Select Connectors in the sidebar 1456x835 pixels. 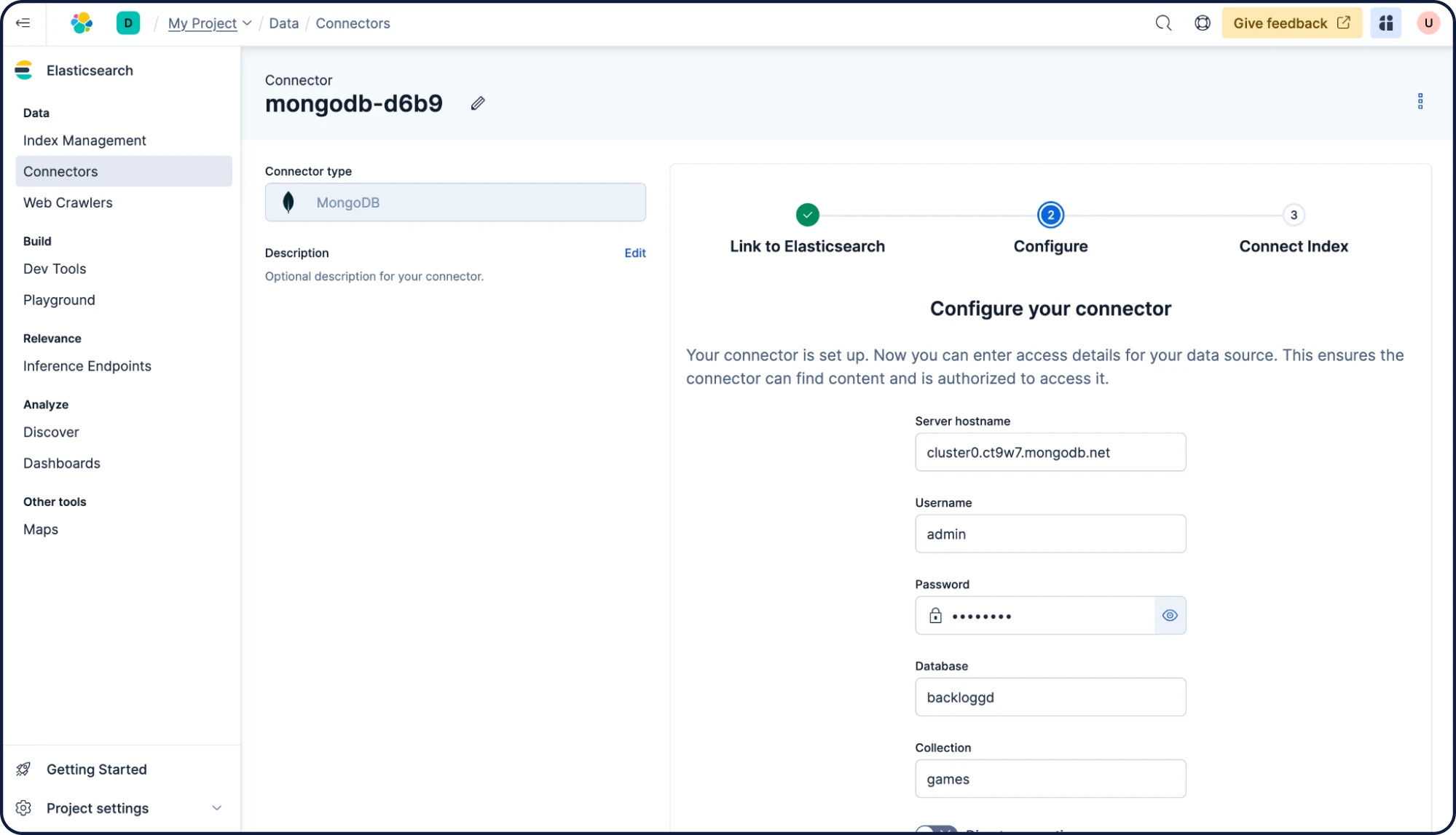pos(124,171)
